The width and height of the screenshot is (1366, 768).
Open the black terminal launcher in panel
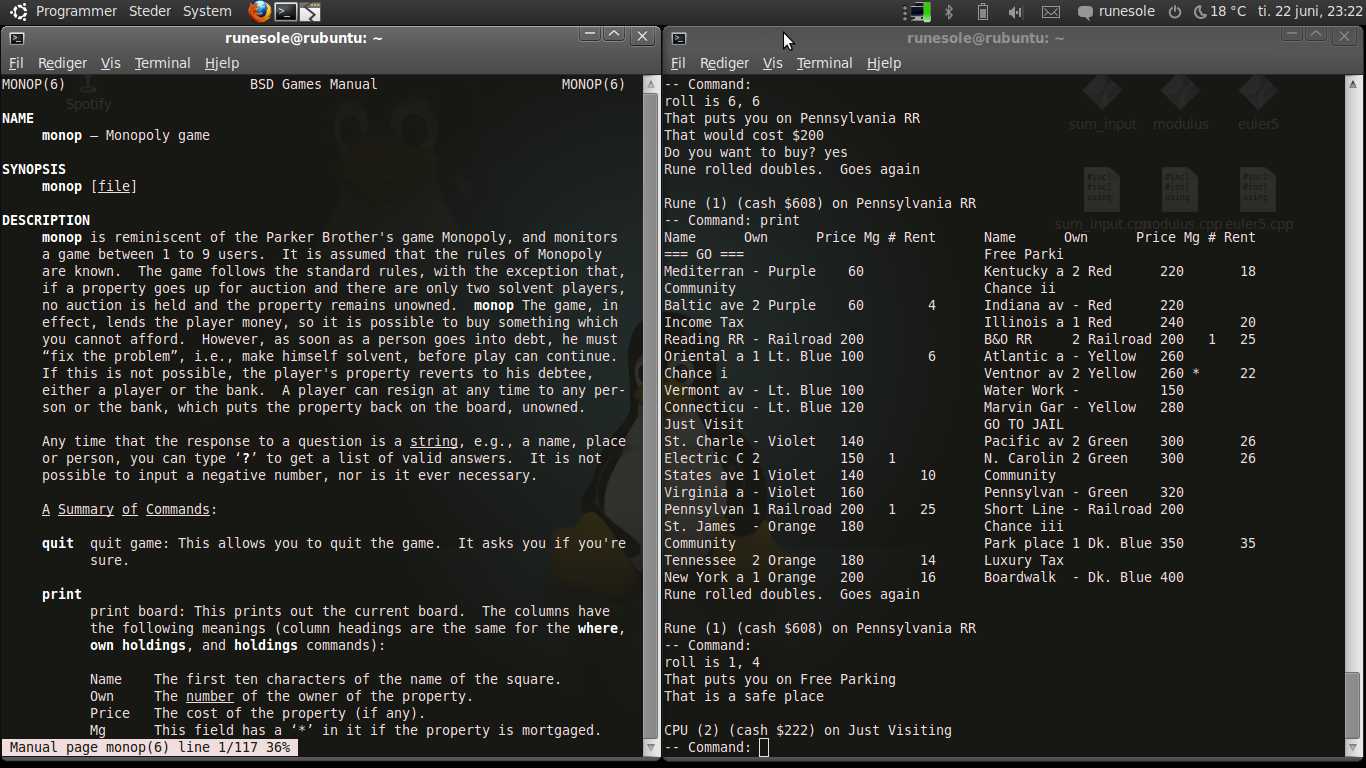(286, 12)
